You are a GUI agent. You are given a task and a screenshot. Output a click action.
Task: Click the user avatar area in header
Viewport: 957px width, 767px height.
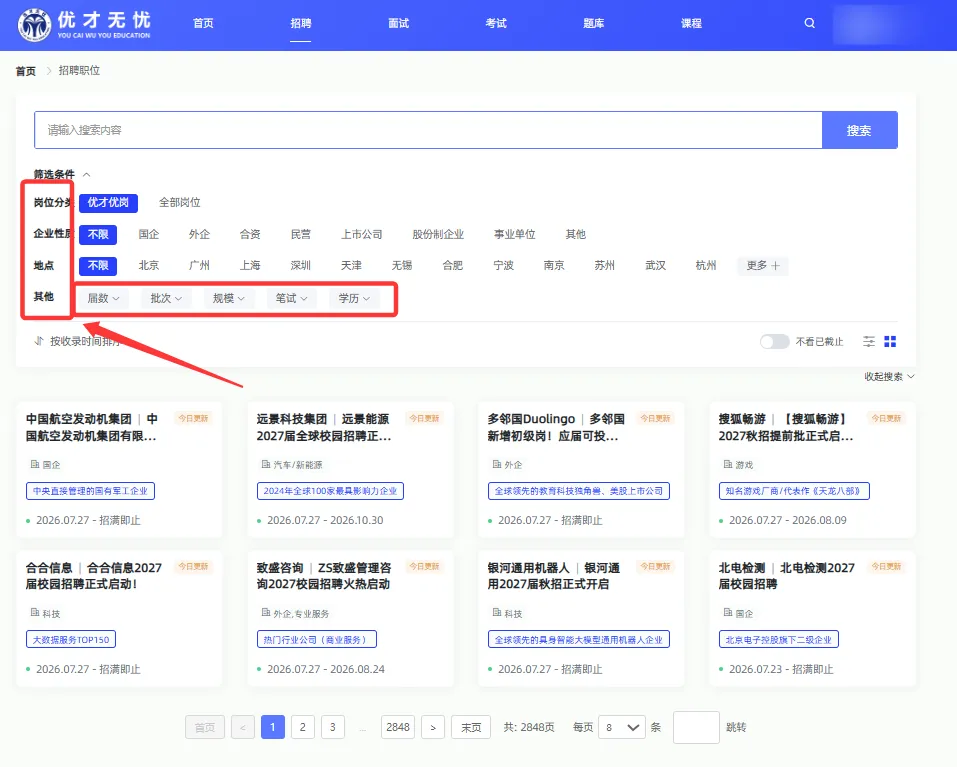tap(873, 24)
